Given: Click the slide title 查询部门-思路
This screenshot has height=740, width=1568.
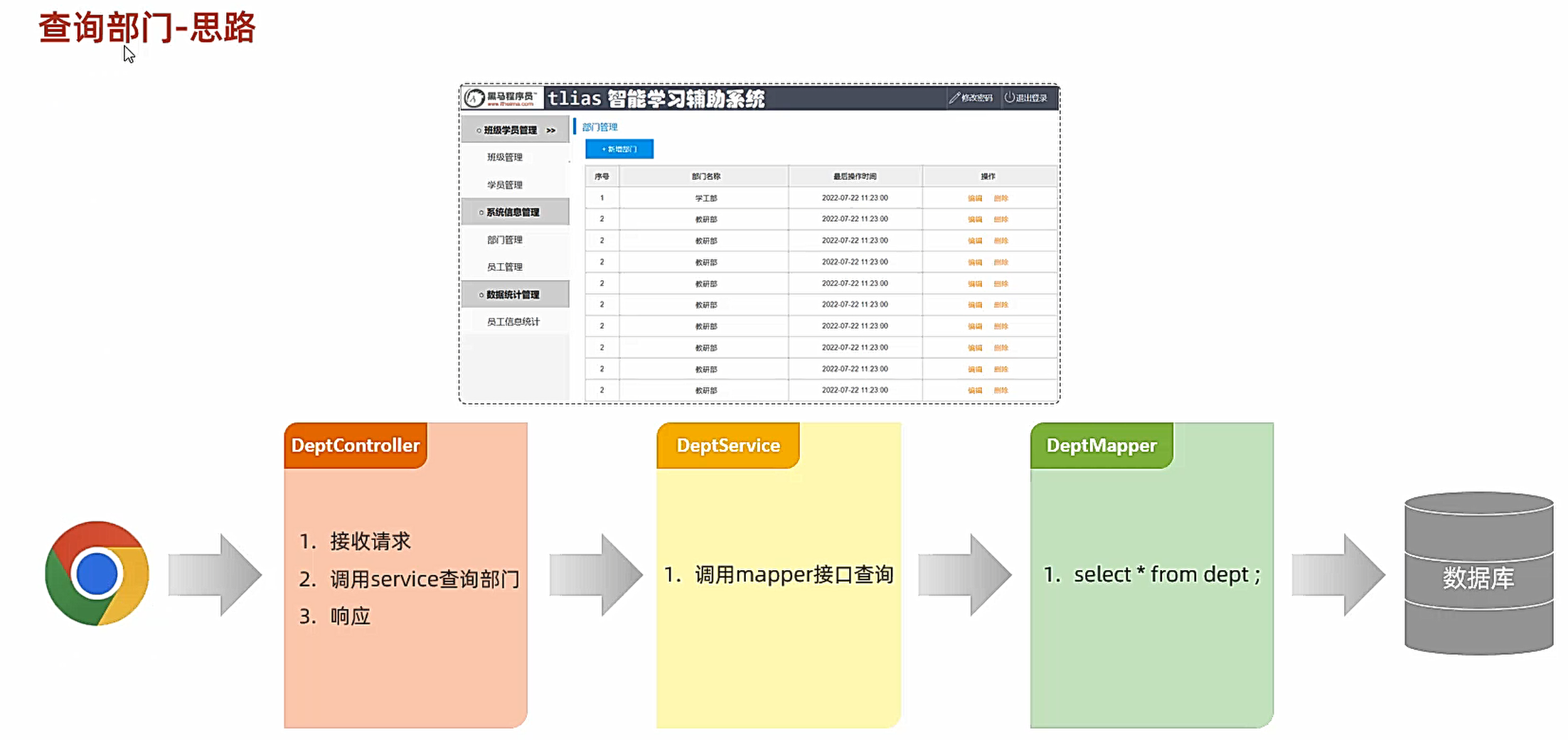Looking at the screenshot, I should click(147, 28).
